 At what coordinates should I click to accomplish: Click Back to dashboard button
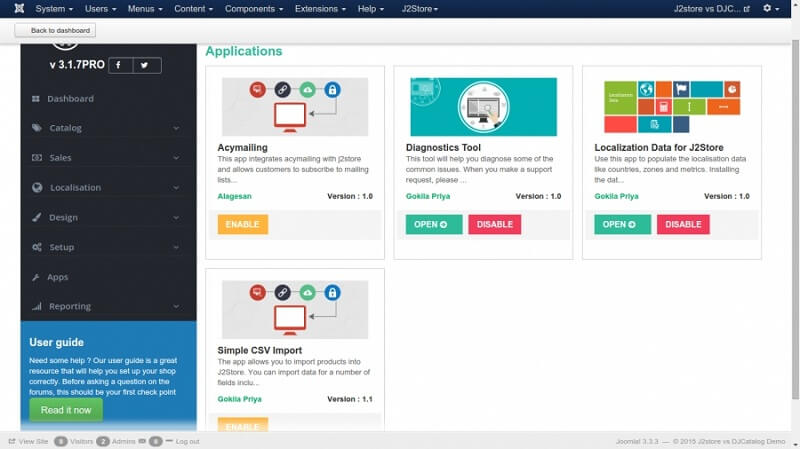pos(55,30)
